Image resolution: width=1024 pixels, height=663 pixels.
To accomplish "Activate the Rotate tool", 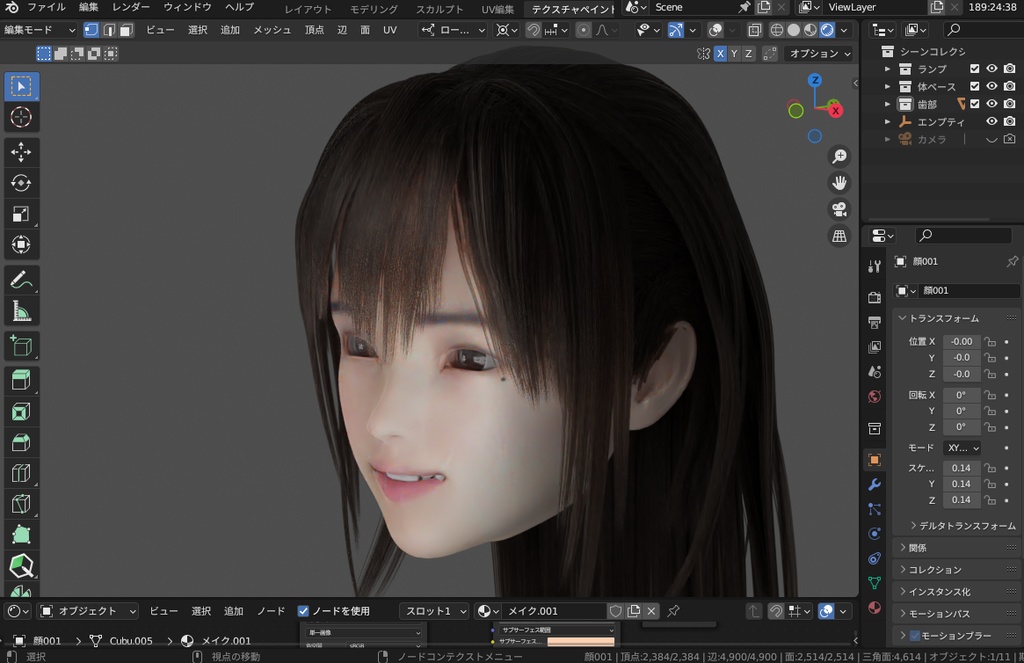I will tap(21, 182).
